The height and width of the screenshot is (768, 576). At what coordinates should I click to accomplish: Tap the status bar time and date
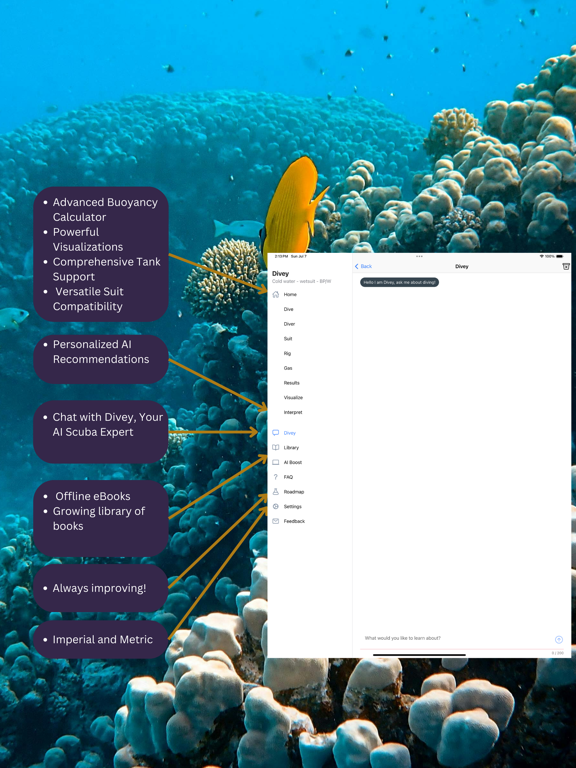(x=290, y=256)
